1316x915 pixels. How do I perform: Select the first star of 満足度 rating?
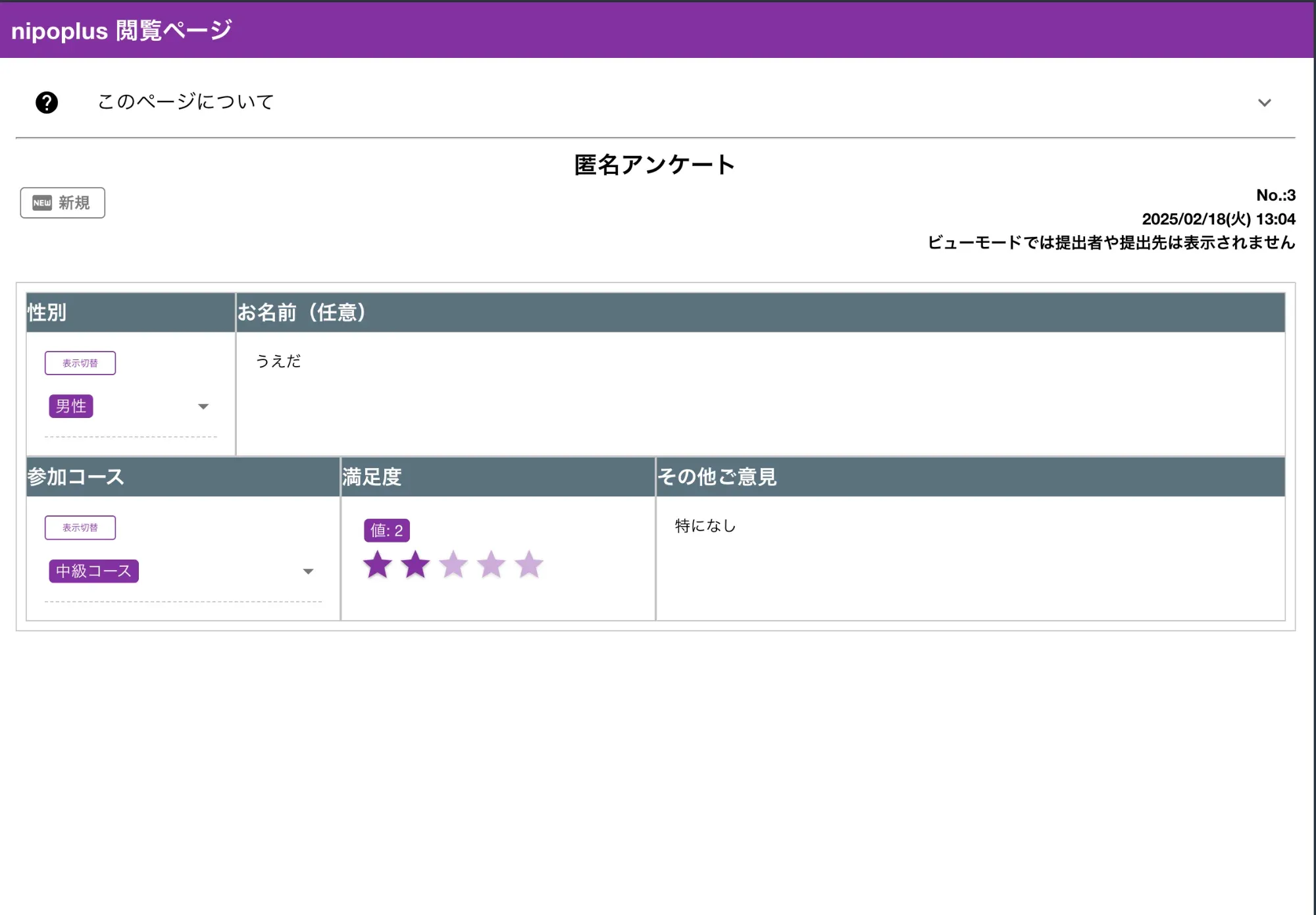pos(378,565)
